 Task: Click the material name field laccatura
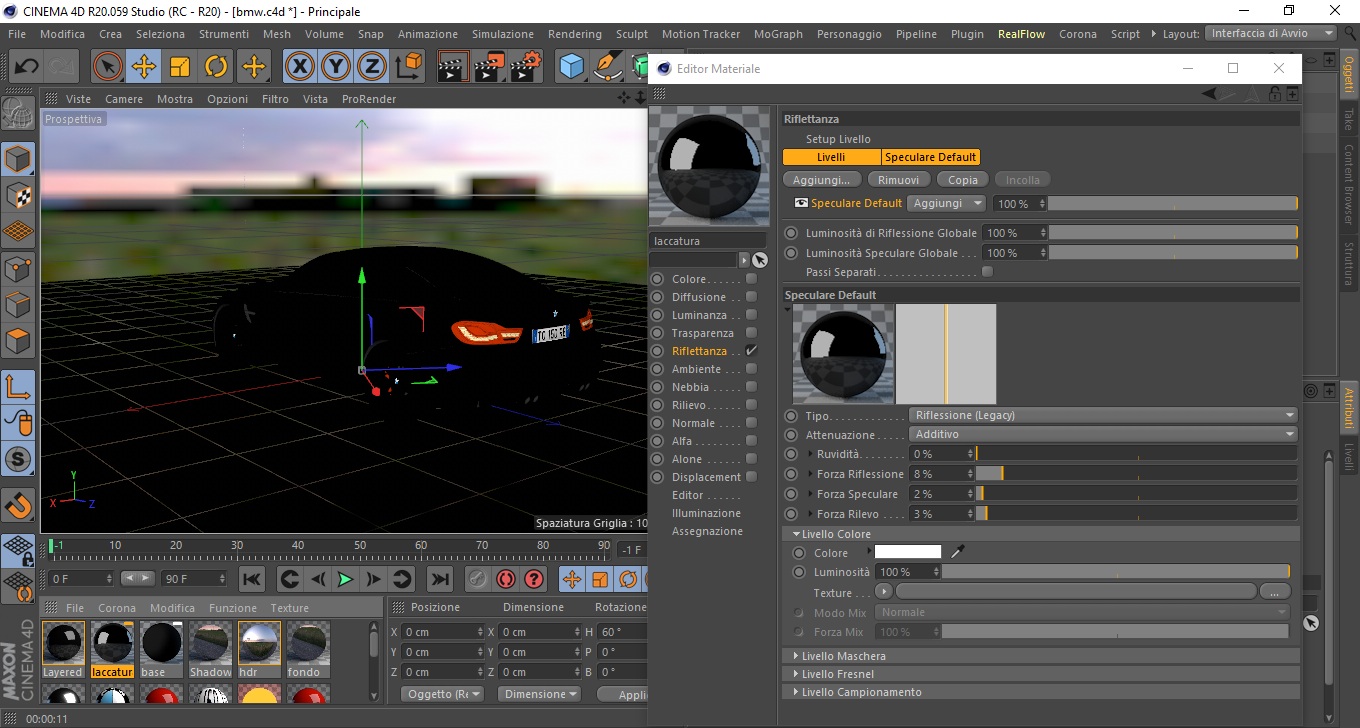(x=707, y=241)
